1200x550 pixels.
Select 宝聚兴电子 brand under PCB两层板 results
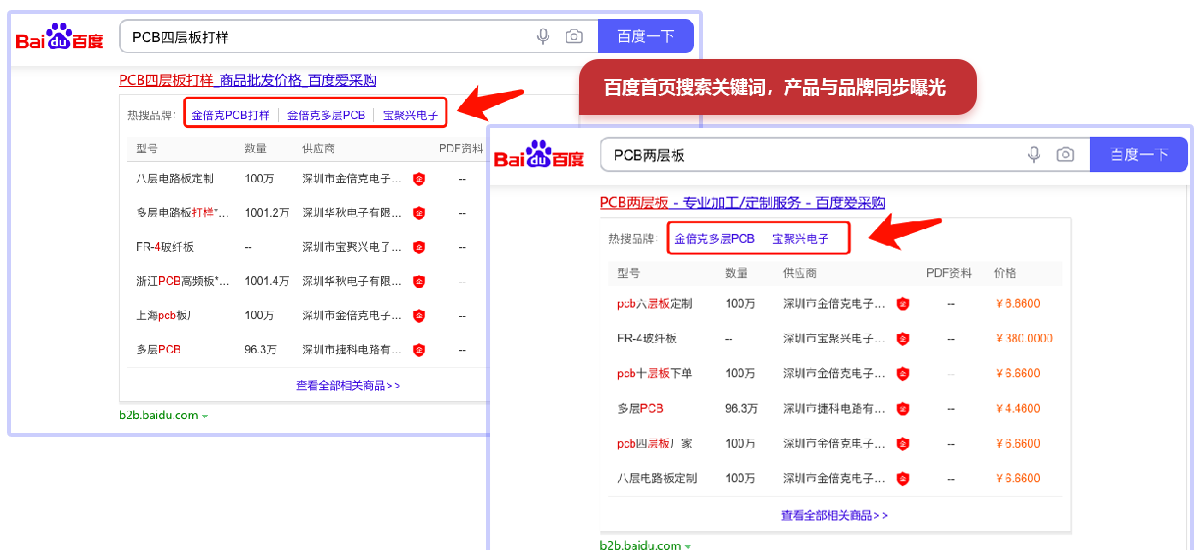[800, 239]
